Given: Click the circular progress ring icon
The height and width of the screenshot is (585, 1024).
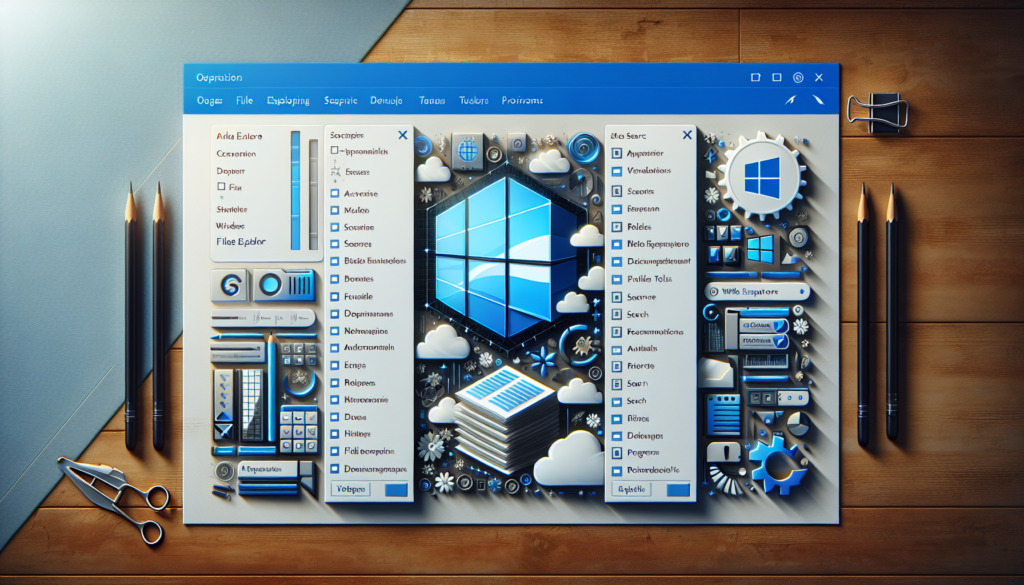Looking at the screenshot, I should point(579,344).
